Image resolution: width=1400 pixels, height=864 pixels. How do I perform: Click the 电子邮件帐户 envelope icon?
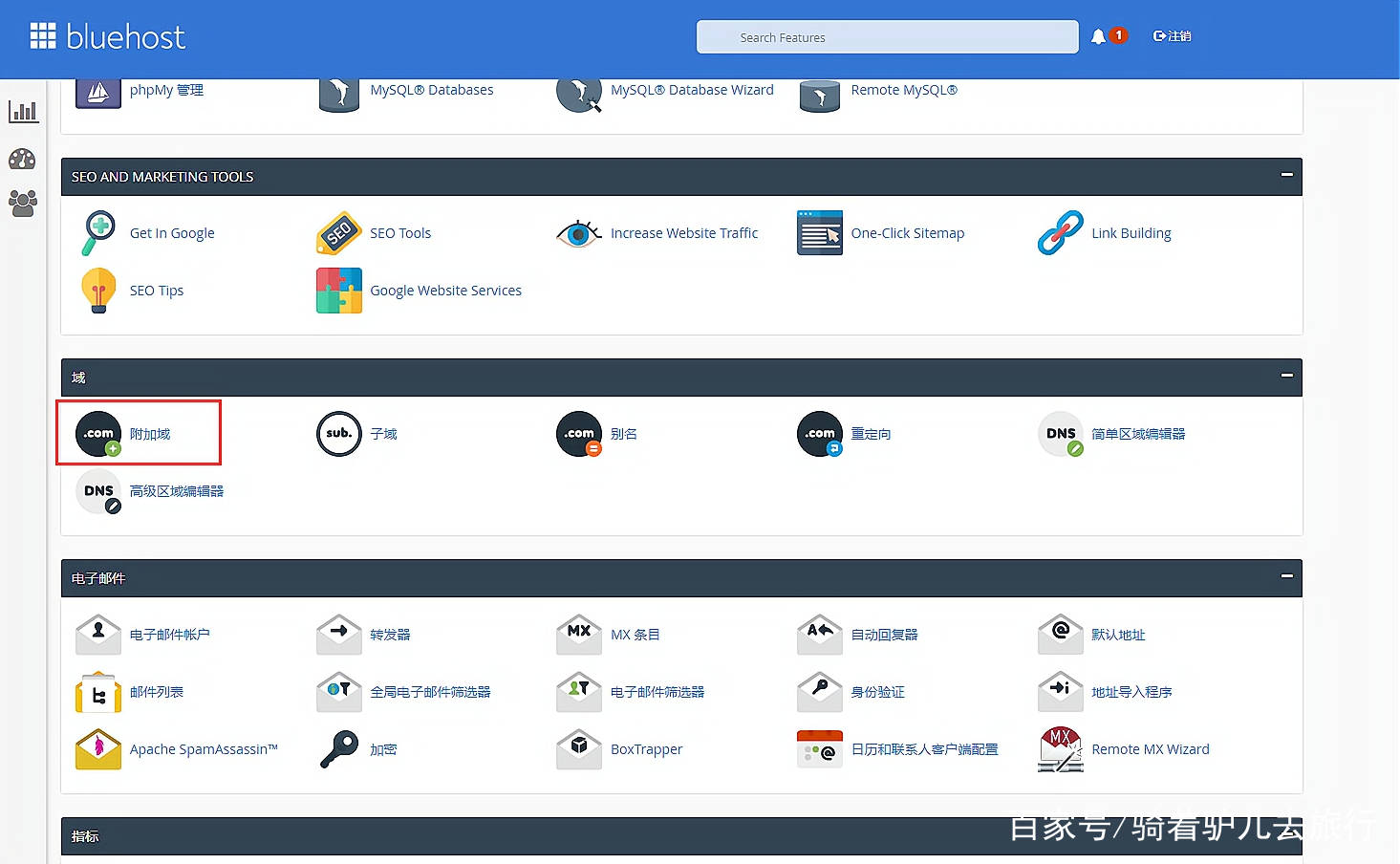(x=98, y=635)
